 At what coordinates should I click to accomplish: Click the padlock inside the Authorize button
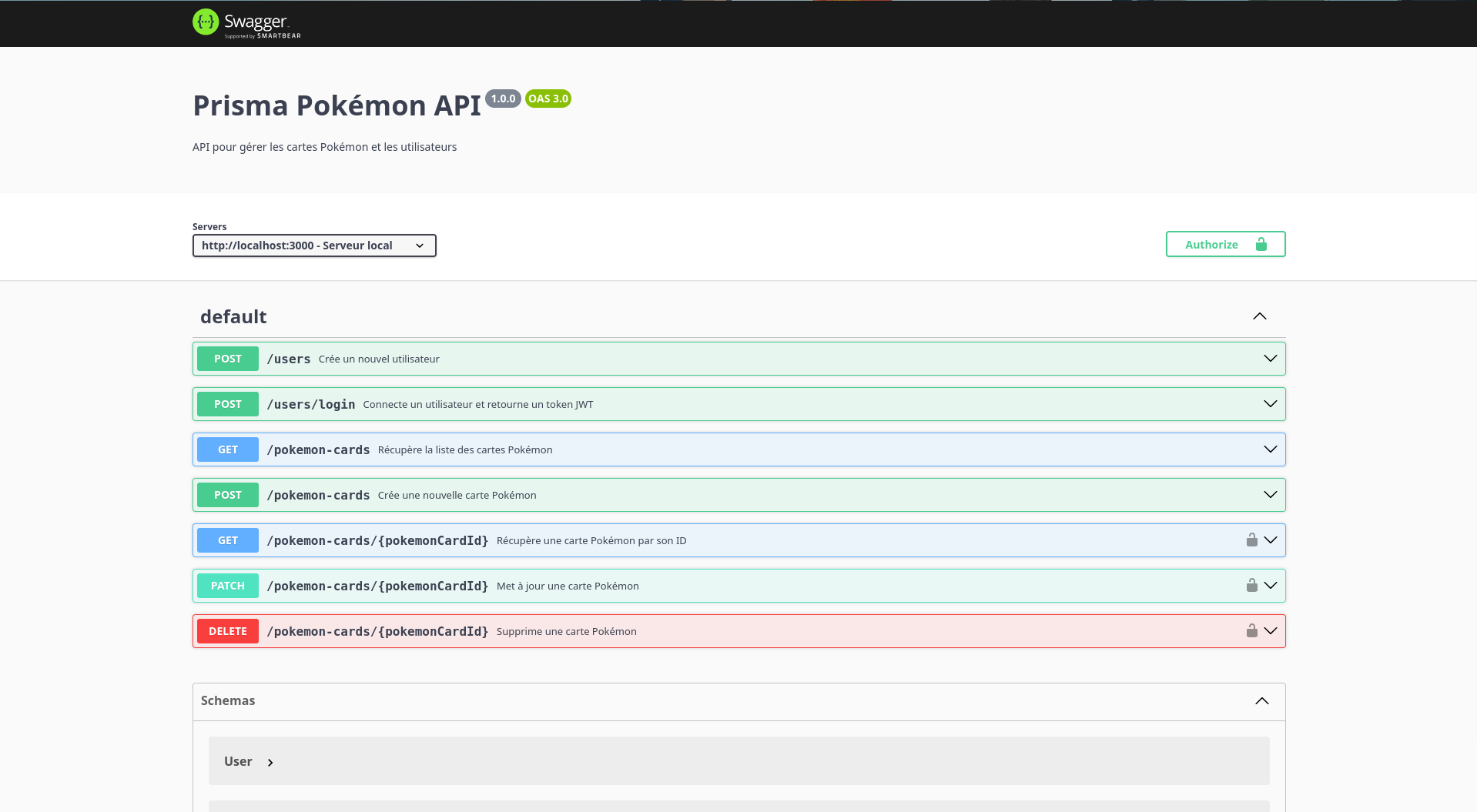tap(1261, 244)
